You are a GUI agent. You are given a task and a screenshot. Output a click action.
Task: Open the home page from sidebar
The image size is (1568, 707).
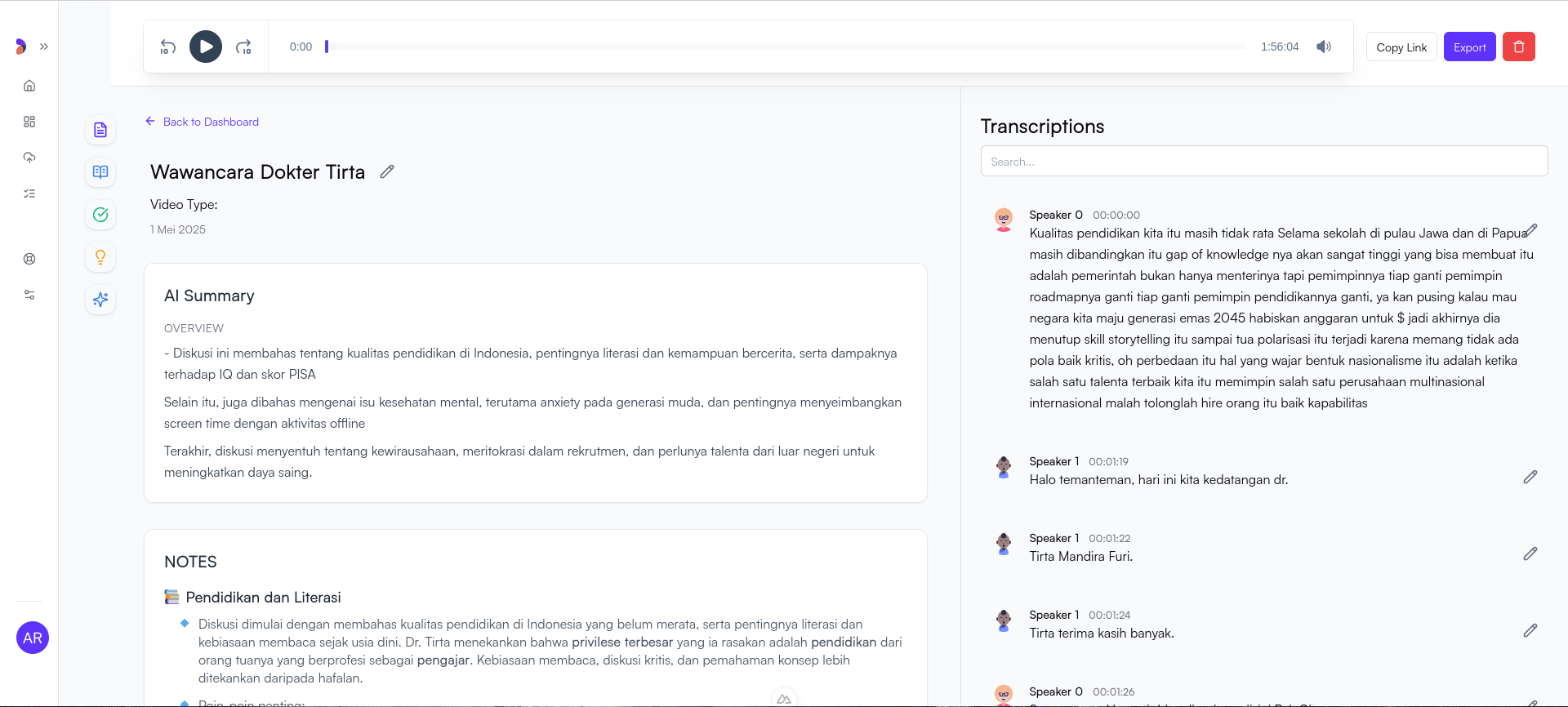(29, 86)
